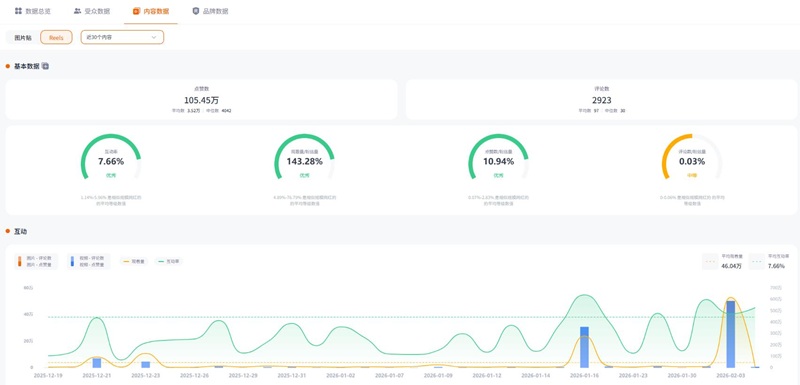The image size is (800, 385).
Task: Click the blue bar at 2026-01-16
Action: pyautogui.click(x=584, y=347)
